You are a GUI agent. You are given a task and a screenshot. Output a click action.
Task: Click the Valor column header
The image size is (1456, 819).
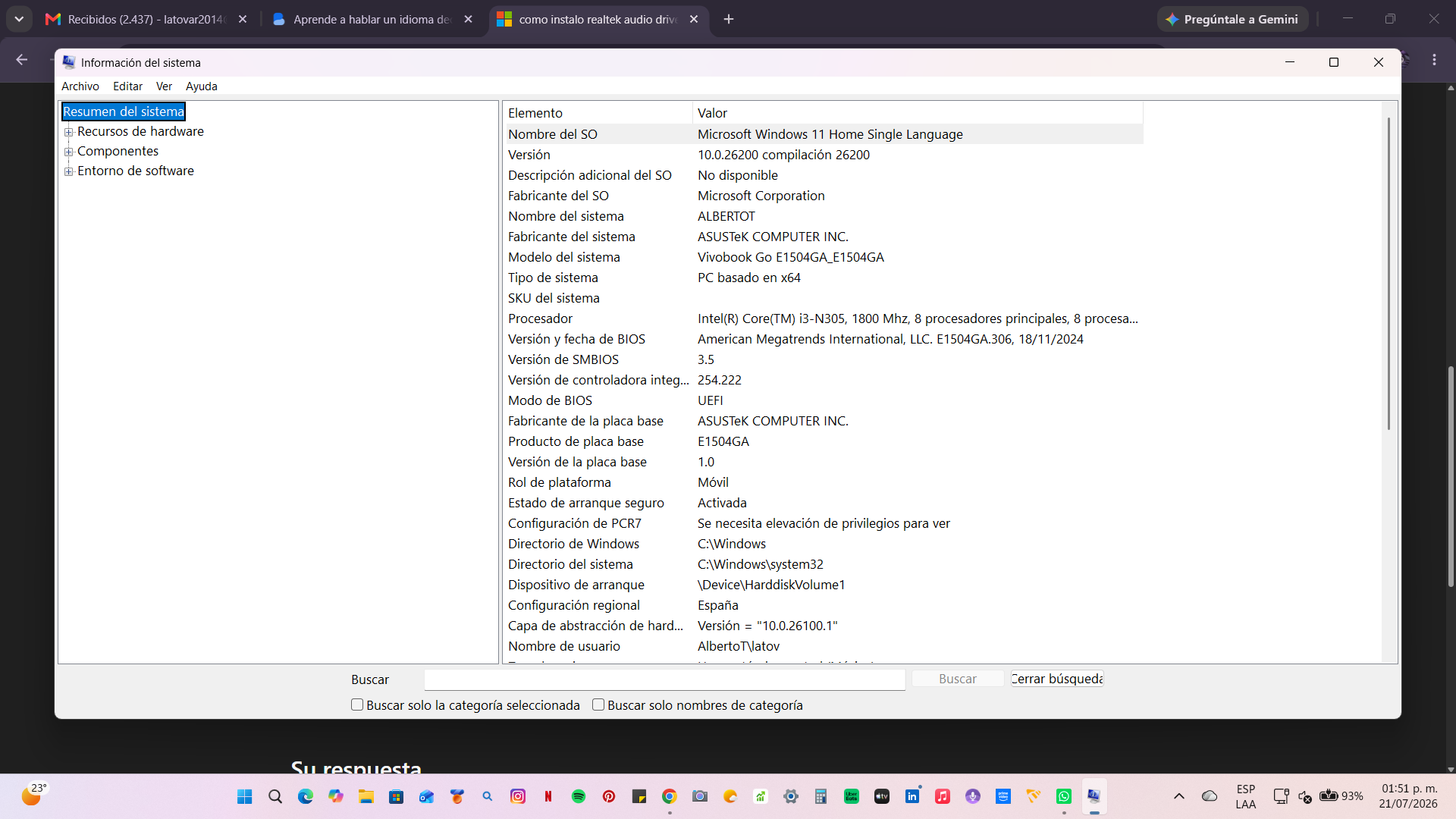pyautogui.click(x=918, y=113)
